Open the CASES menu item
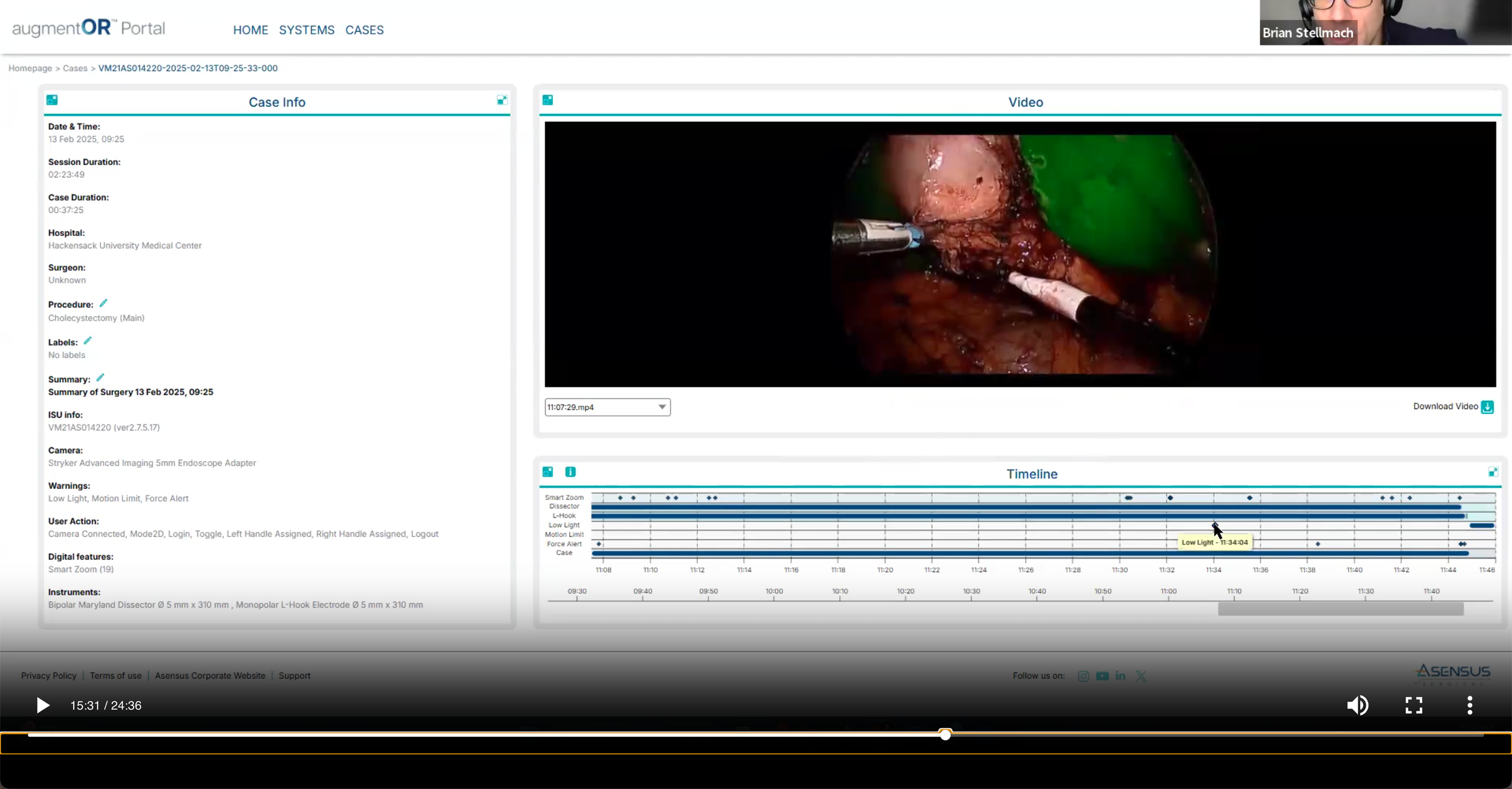The width and height of the screenshot is (1512, 789). click(x=364, y=30)
